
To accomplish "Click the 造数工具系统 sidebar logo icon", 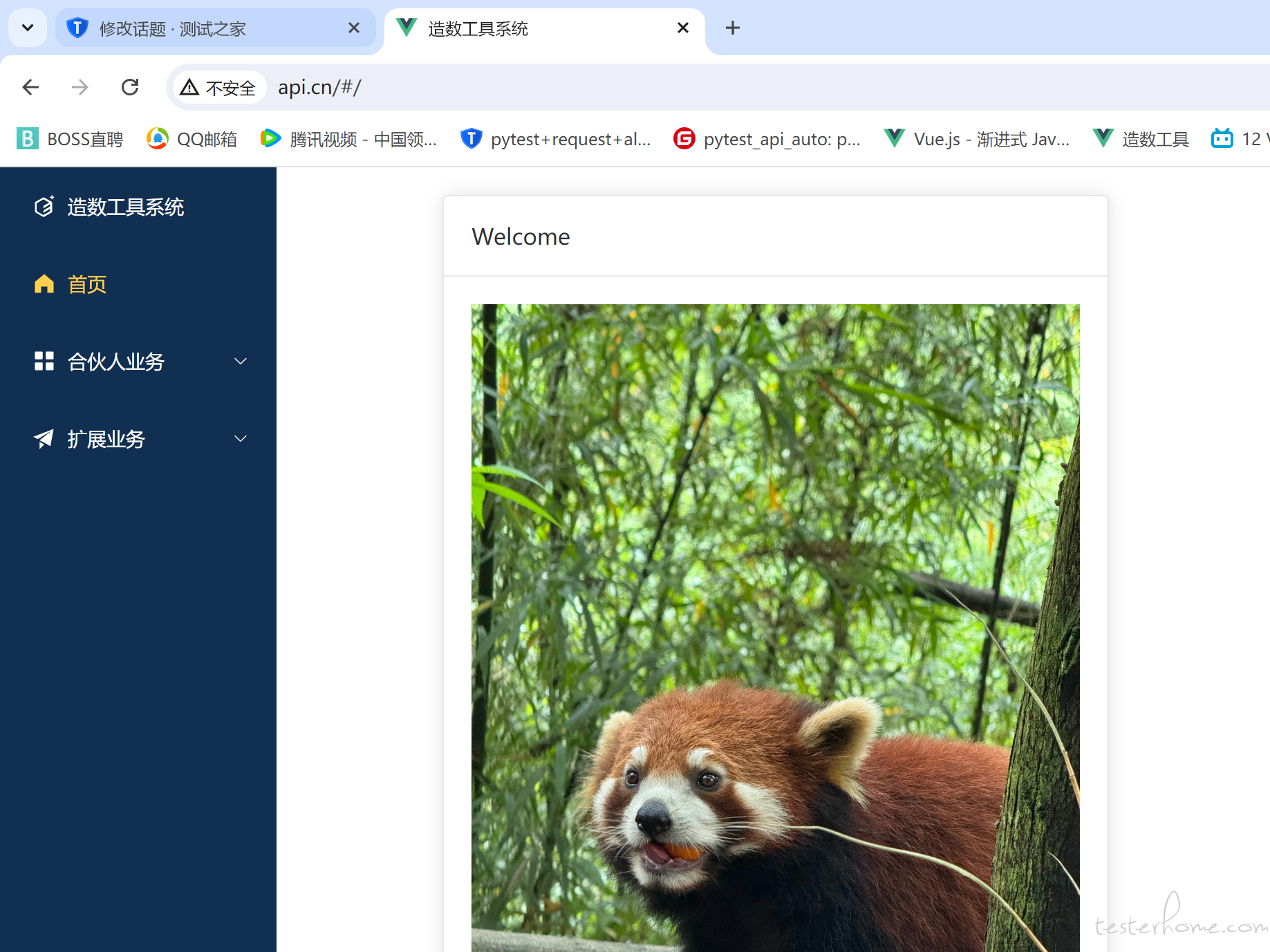I will tap(44, 206).
